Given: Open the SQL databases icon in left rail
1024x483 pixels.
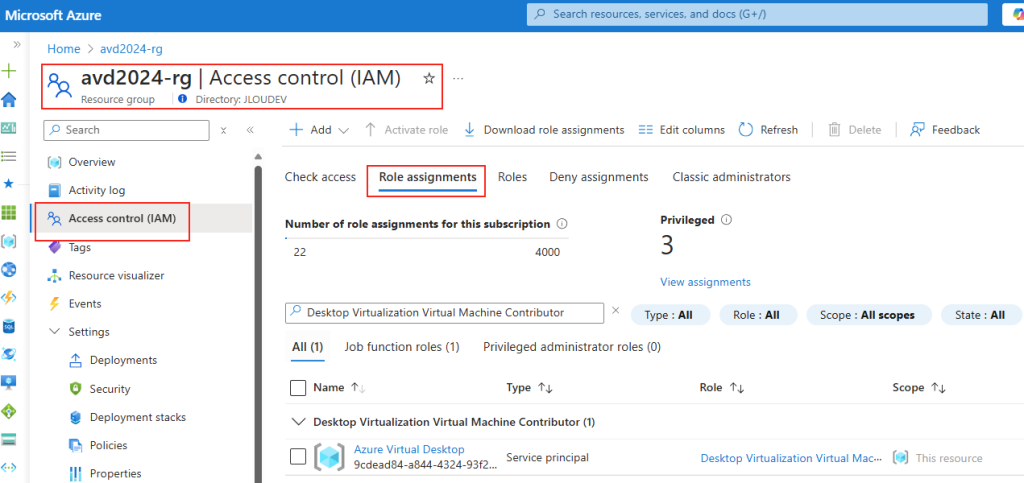Looking at the screenshot, I should click(x=9, y=325).
